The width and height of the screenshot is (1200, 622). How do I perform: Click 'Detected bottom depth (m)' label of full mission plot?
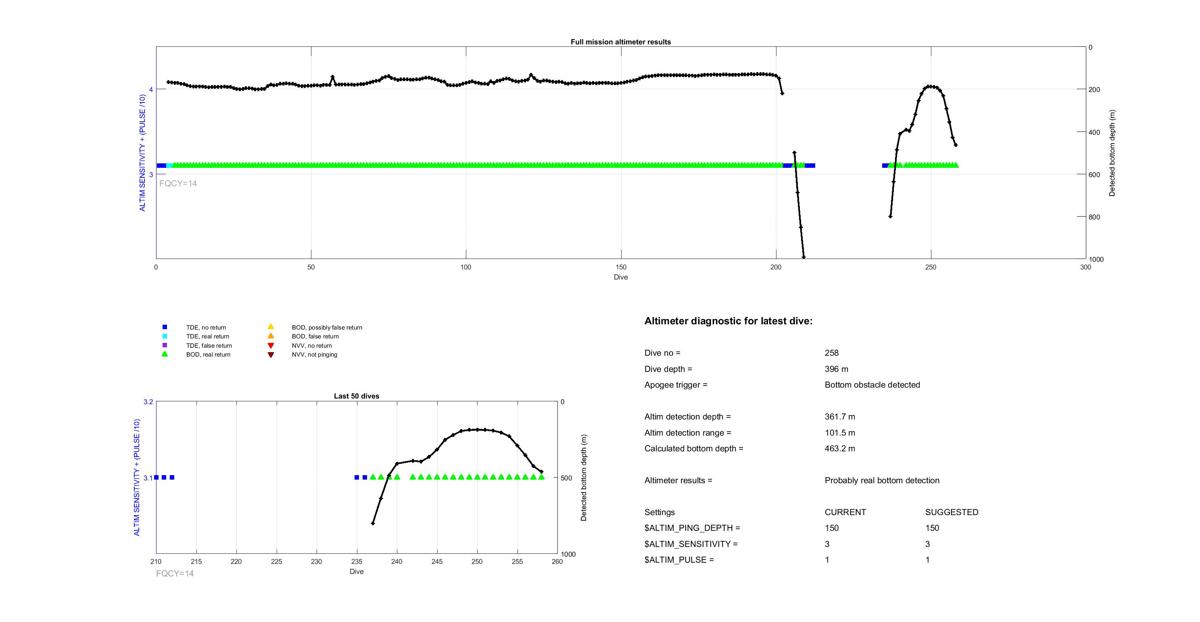(1113, 152)
